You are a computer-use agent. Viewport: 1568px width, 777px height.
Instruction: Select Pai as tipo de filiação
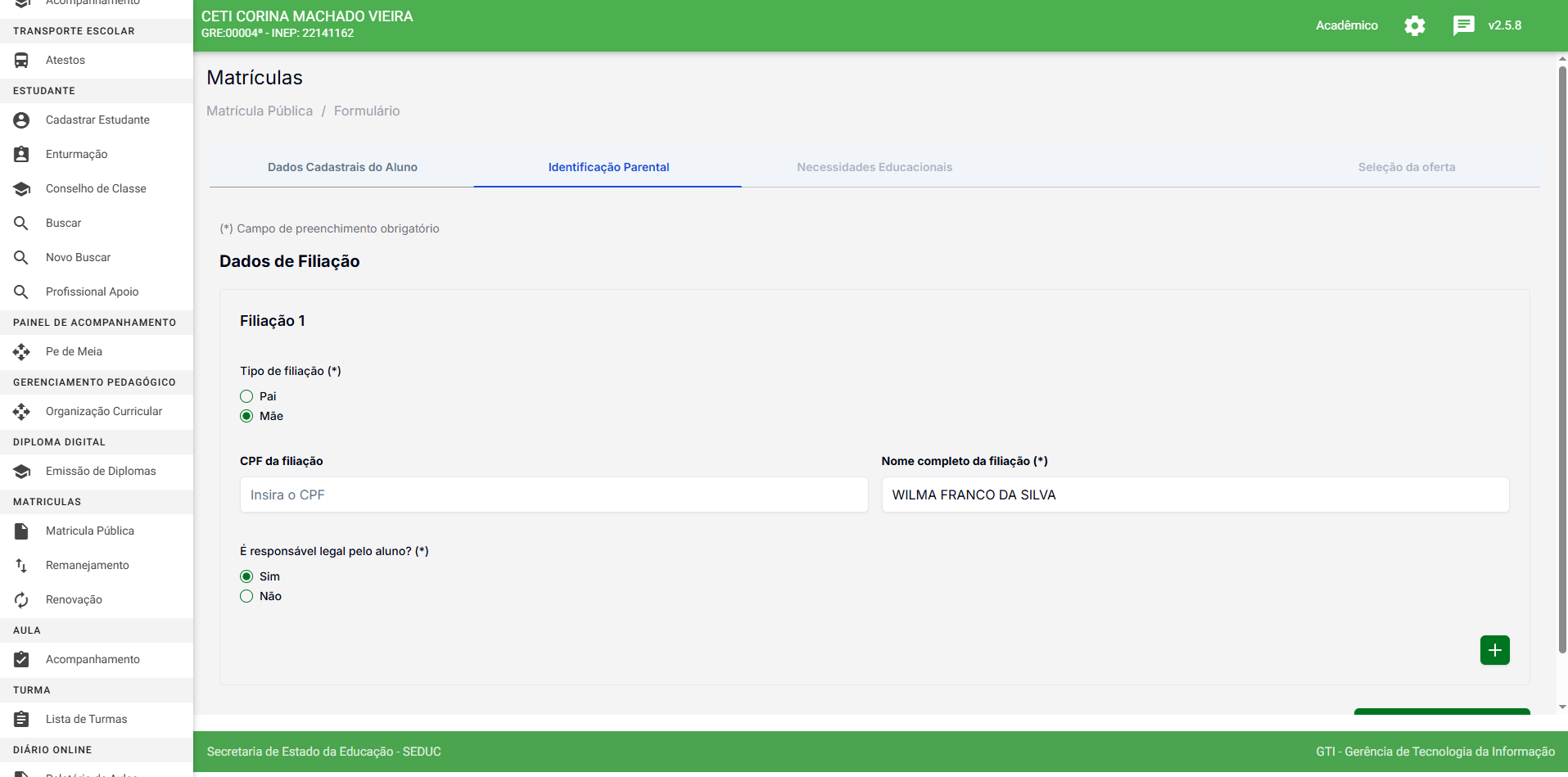click(246, 396)
